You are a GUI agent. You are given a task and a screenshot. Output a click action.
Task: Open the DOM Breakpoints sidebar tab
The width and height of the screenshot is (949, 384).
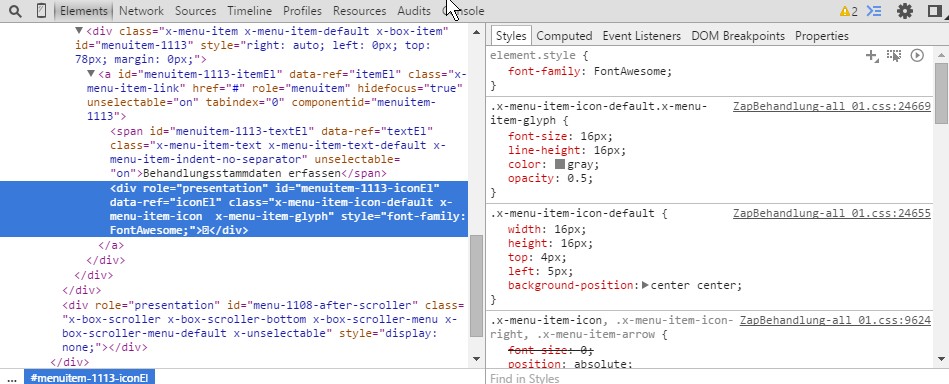[738, 36]
